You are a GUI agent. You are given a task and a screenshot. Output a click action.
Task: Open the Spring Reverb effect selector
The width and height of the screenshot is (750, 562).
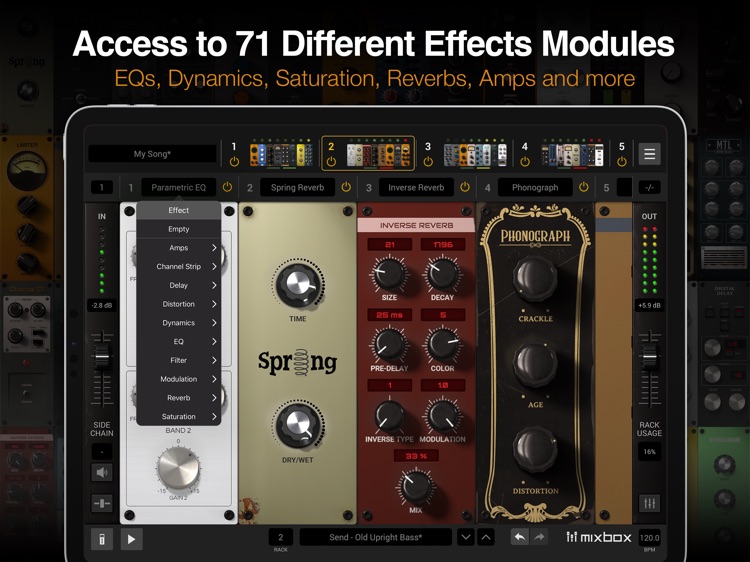pos(297,187)
